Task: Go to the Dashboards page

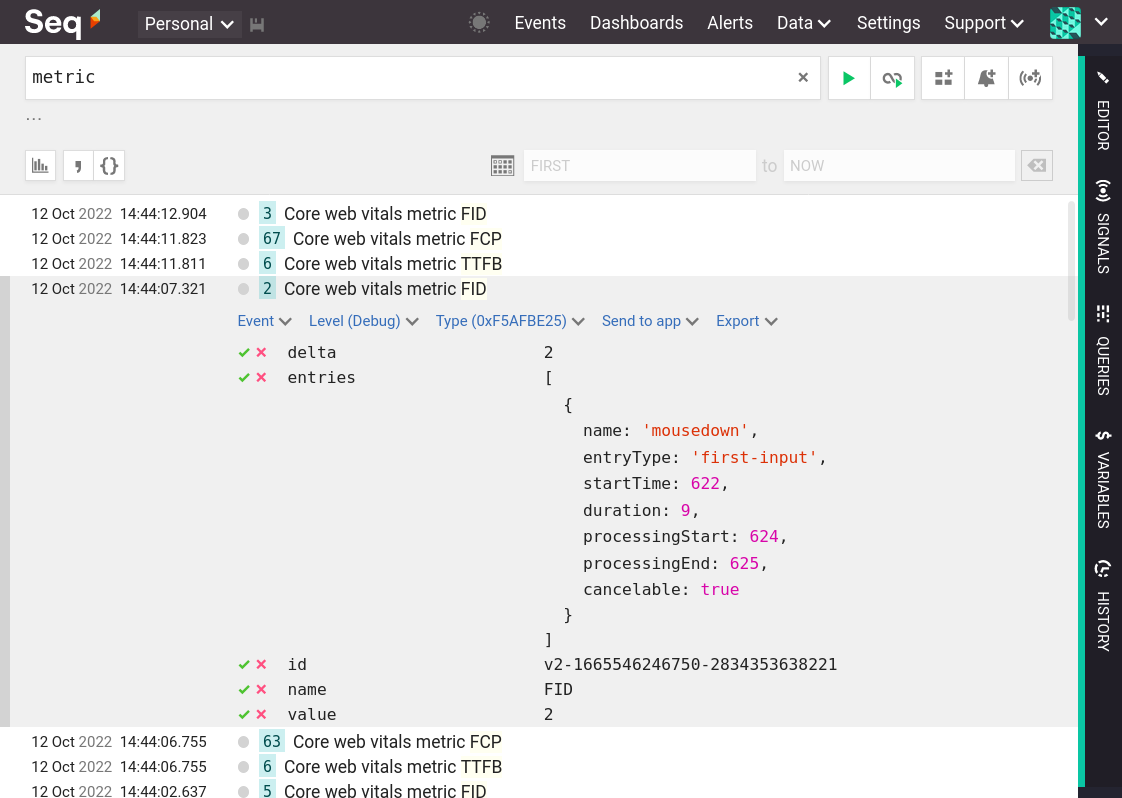Action: tap(636, 23)
